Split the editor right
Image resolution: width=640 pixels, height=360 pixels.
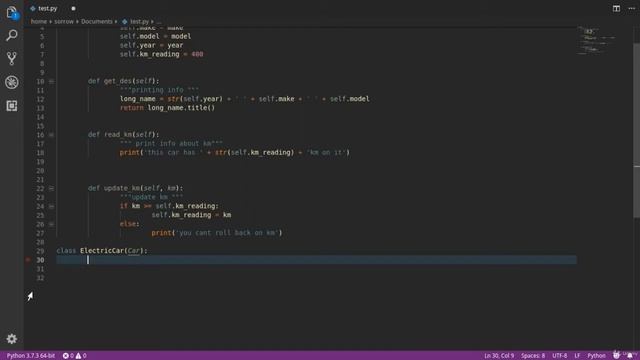click(x=616, y=9)
